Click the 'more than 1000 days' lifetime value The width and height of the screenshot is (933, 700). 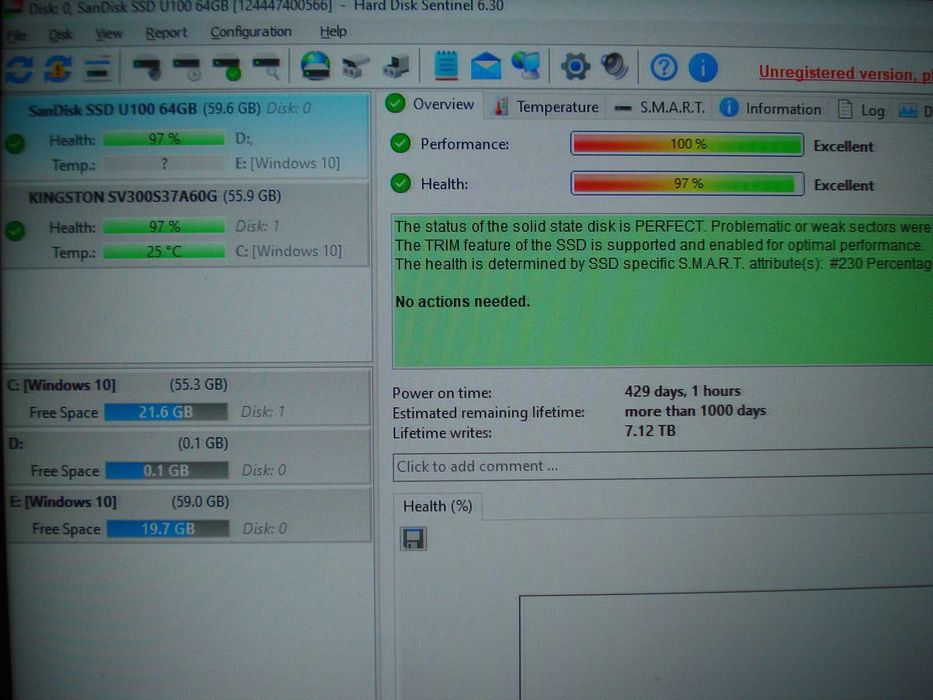coord(695,411)
